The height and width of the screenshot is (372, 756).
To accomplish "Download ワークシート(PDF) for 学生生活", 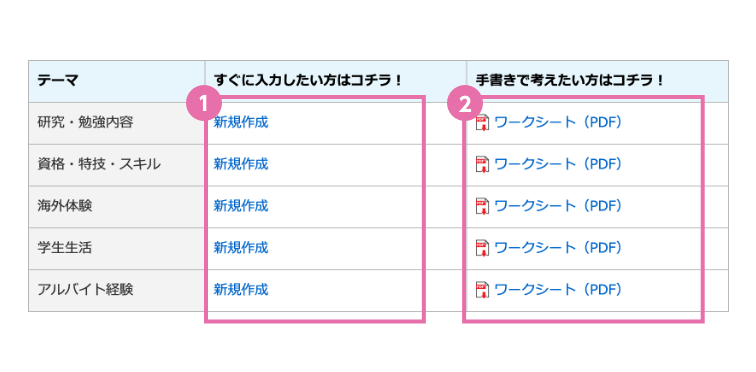I will pyautogui.click(x=558, y=248).
